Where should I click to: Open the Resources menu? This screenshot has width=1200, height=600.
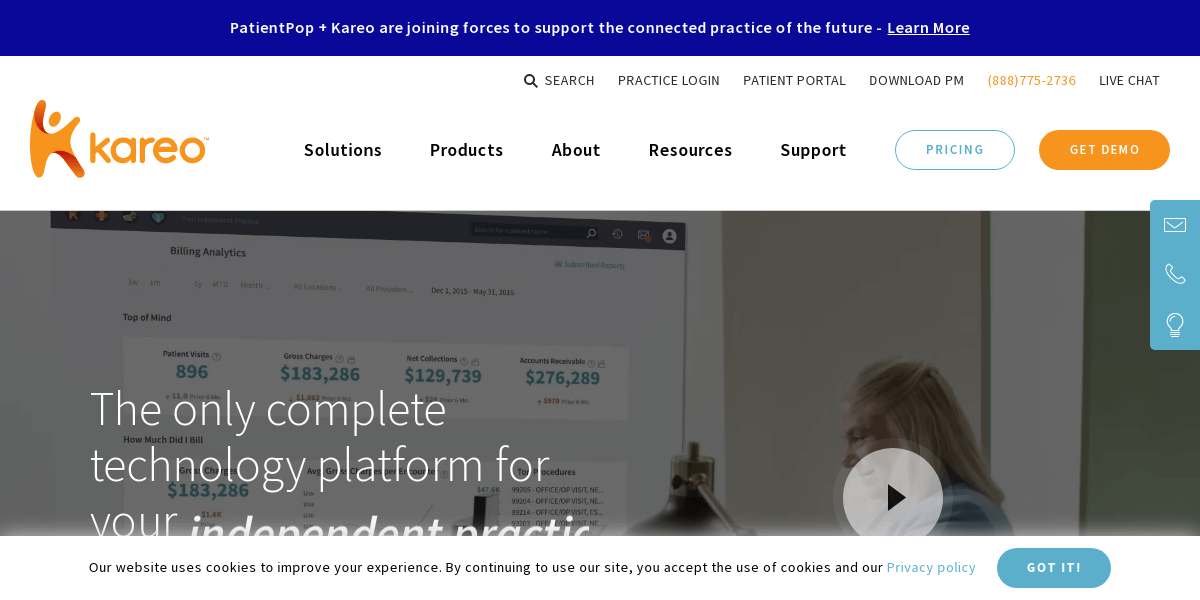690,150
